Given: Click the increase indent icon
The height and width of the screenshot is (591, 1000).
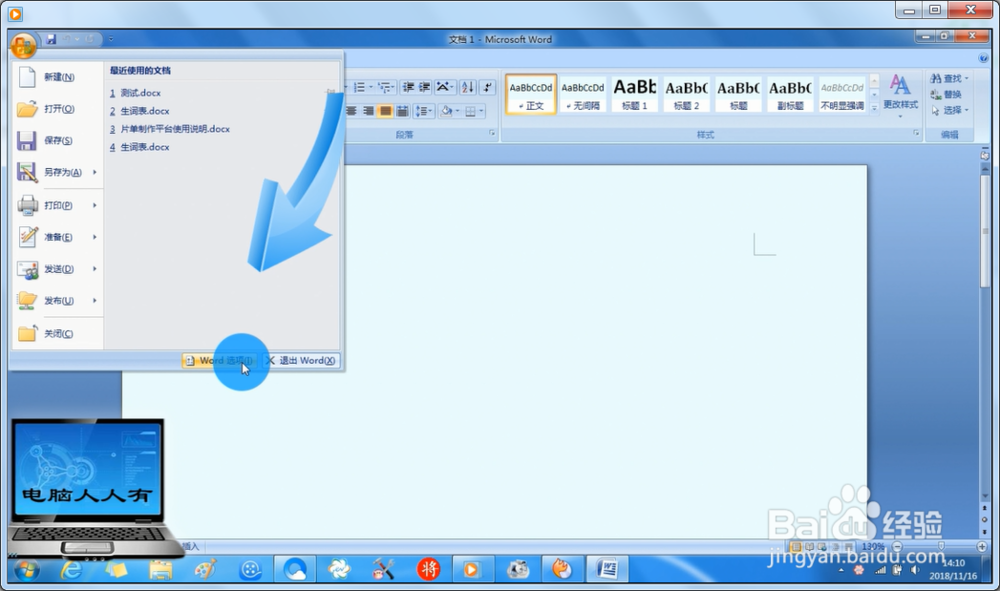Looking at the screenshot, I should (x=424, y=87).
